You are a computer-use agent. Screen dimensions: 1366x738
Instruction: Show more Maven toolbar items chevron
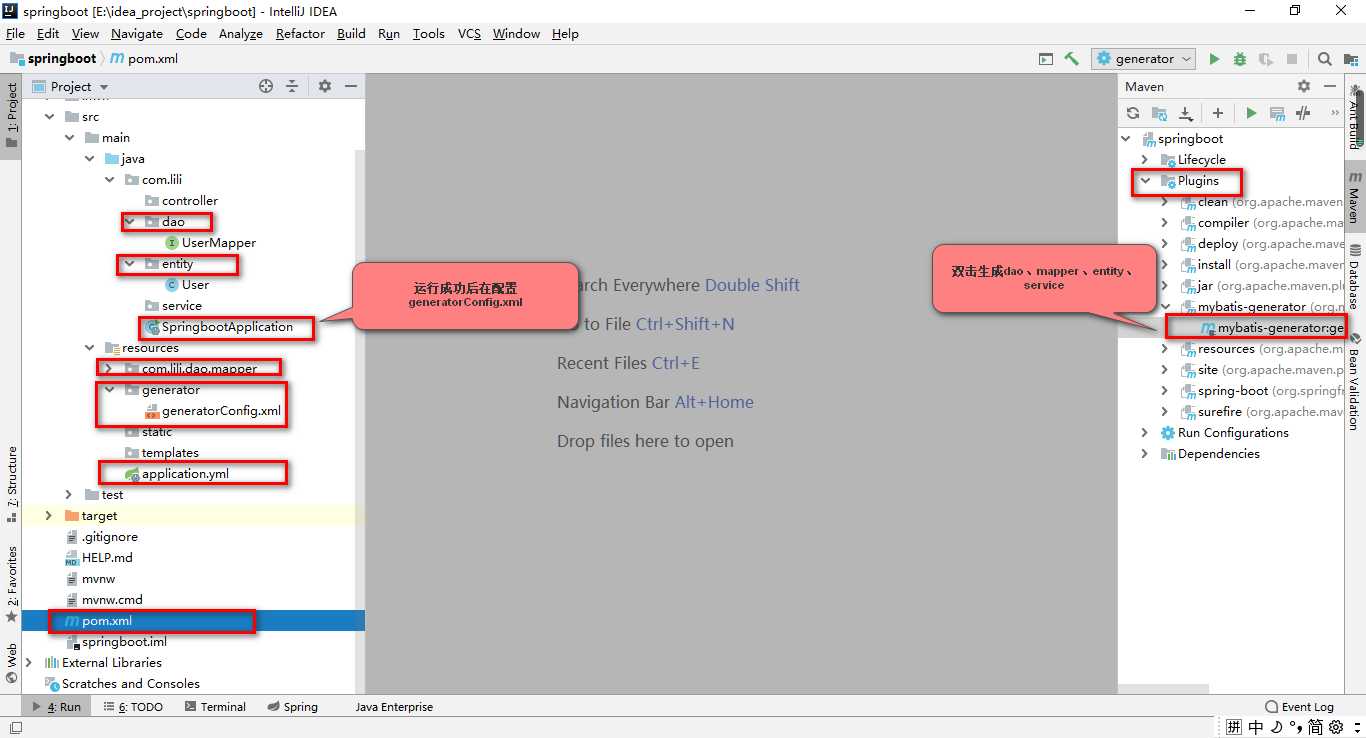[1335, 113]
